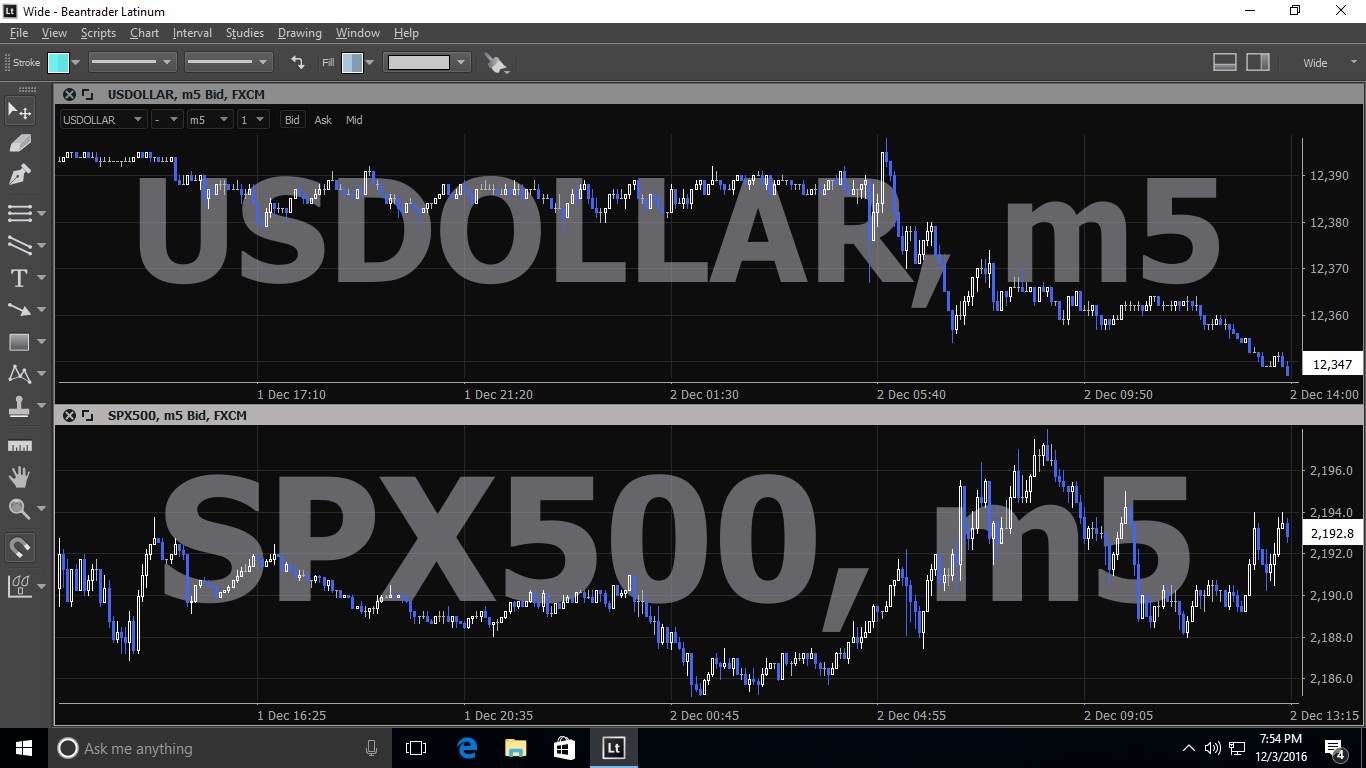Screen dimensions: 1366x768
Task: Maximize the SPX500 chart panel
Action: (87, 415)
